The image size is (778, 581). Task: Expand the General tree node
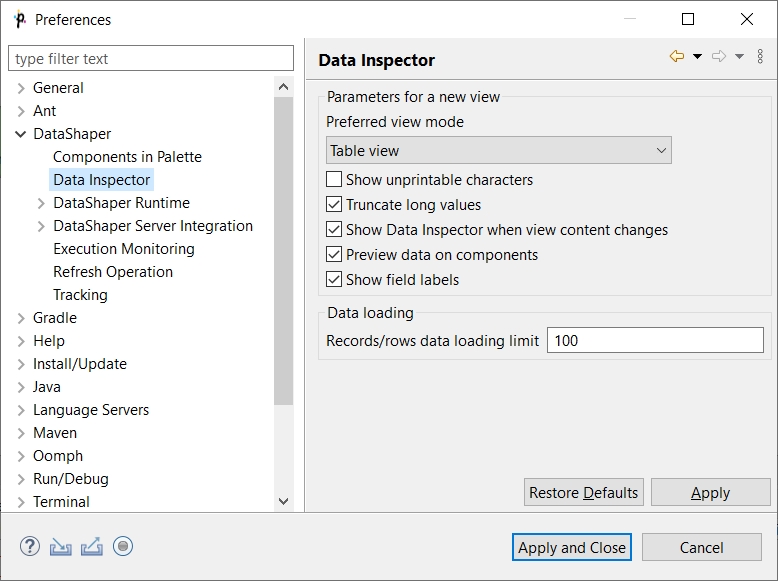[21, 88]
